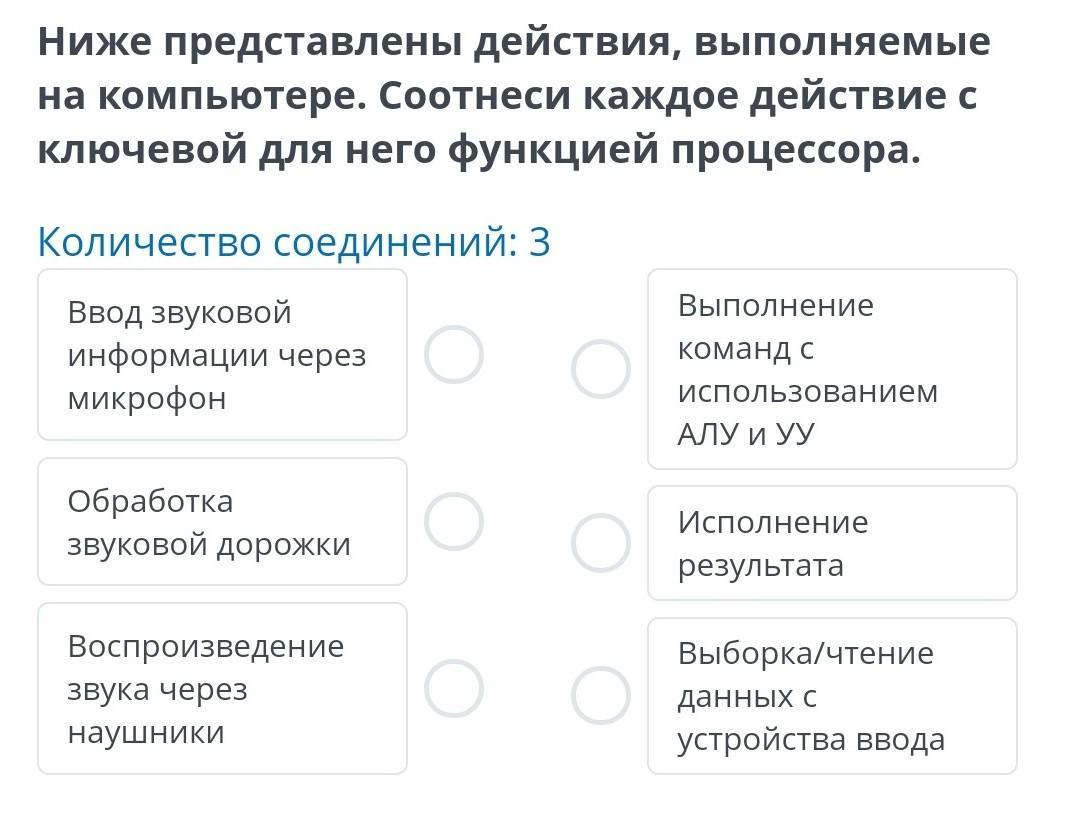1067x829 pixels.
Task: Click the 'Выборка/чтение данных с устройства ввода' card
Action: click(832, 696)
